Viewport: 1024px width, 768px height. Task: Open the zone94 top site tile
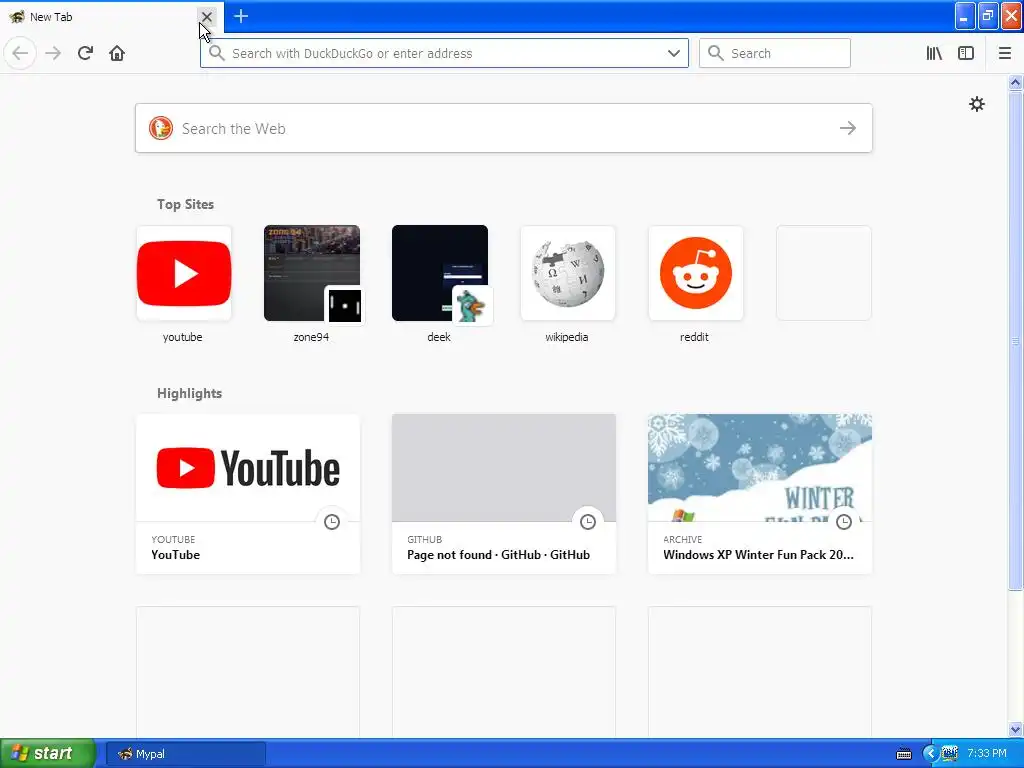(312, 273)
